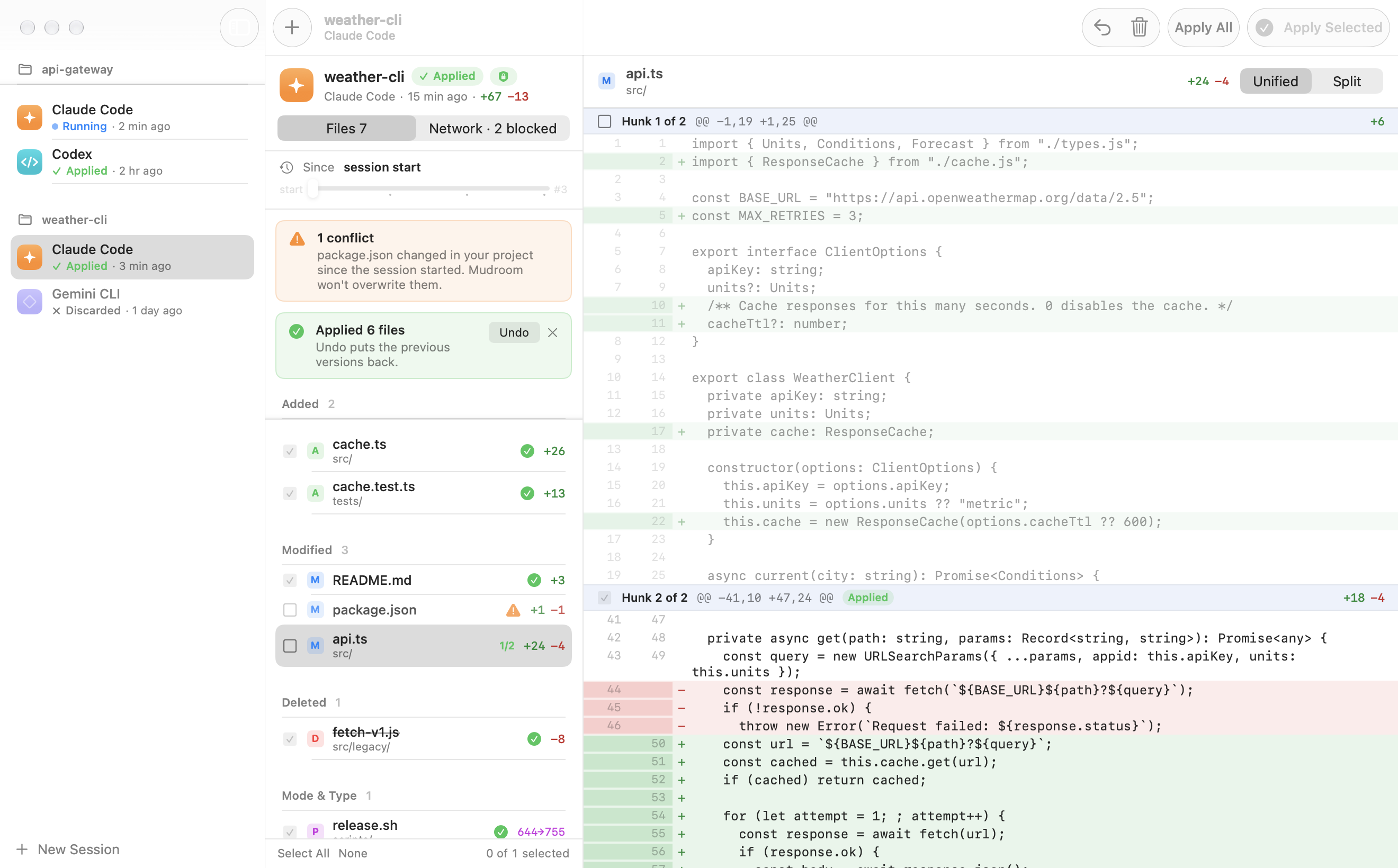
Task: Click New Session at sidebar bottom
Action: click(x=68, y=849)
